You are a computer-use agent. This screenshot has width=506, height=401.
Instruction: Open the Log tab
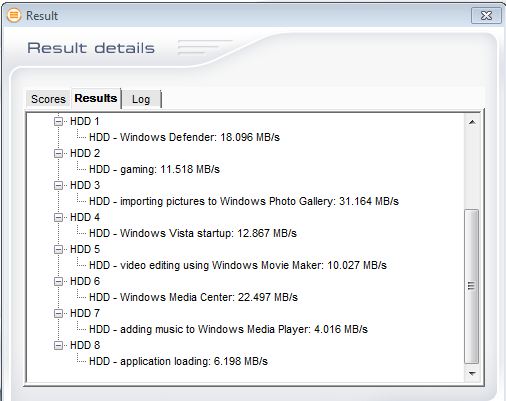coord(141,99)
